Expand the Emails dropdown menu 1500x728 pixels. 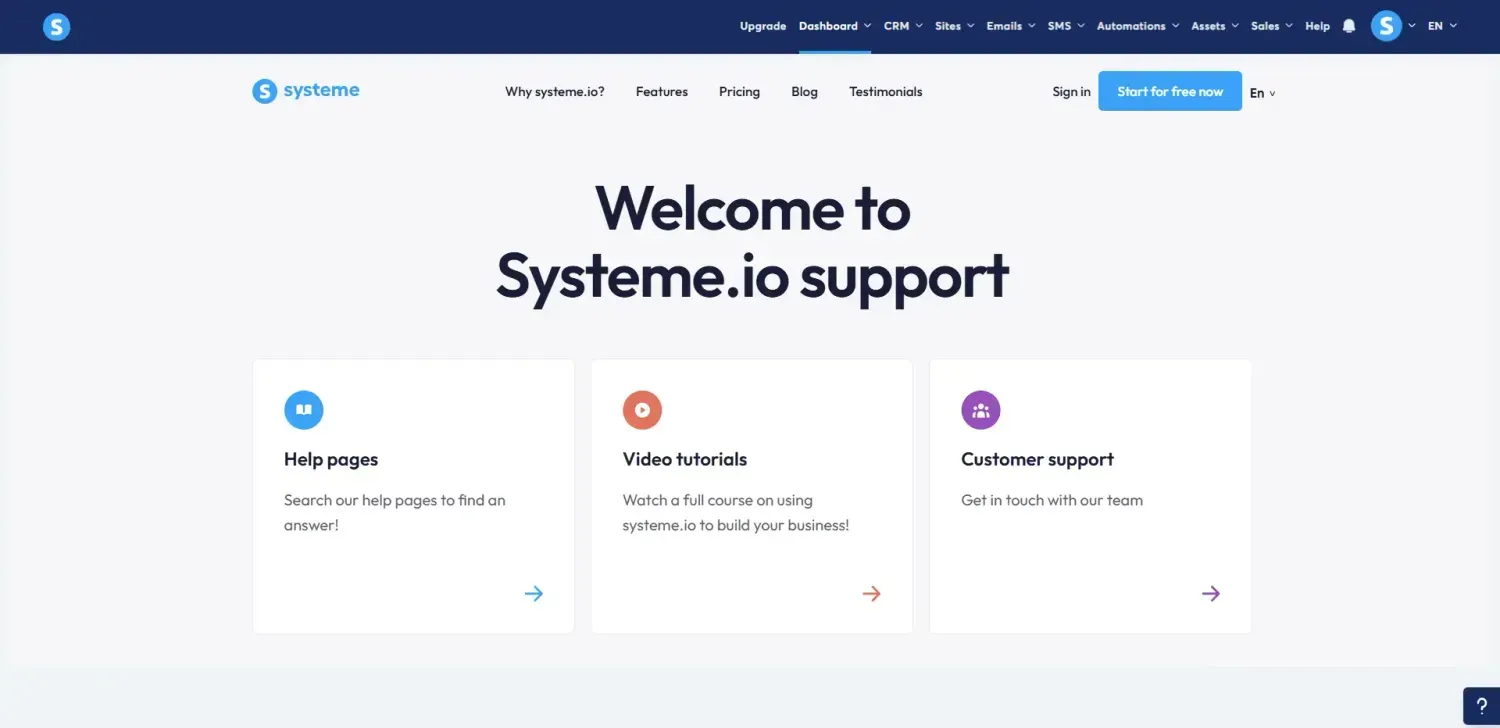[x=1011, y=26]
